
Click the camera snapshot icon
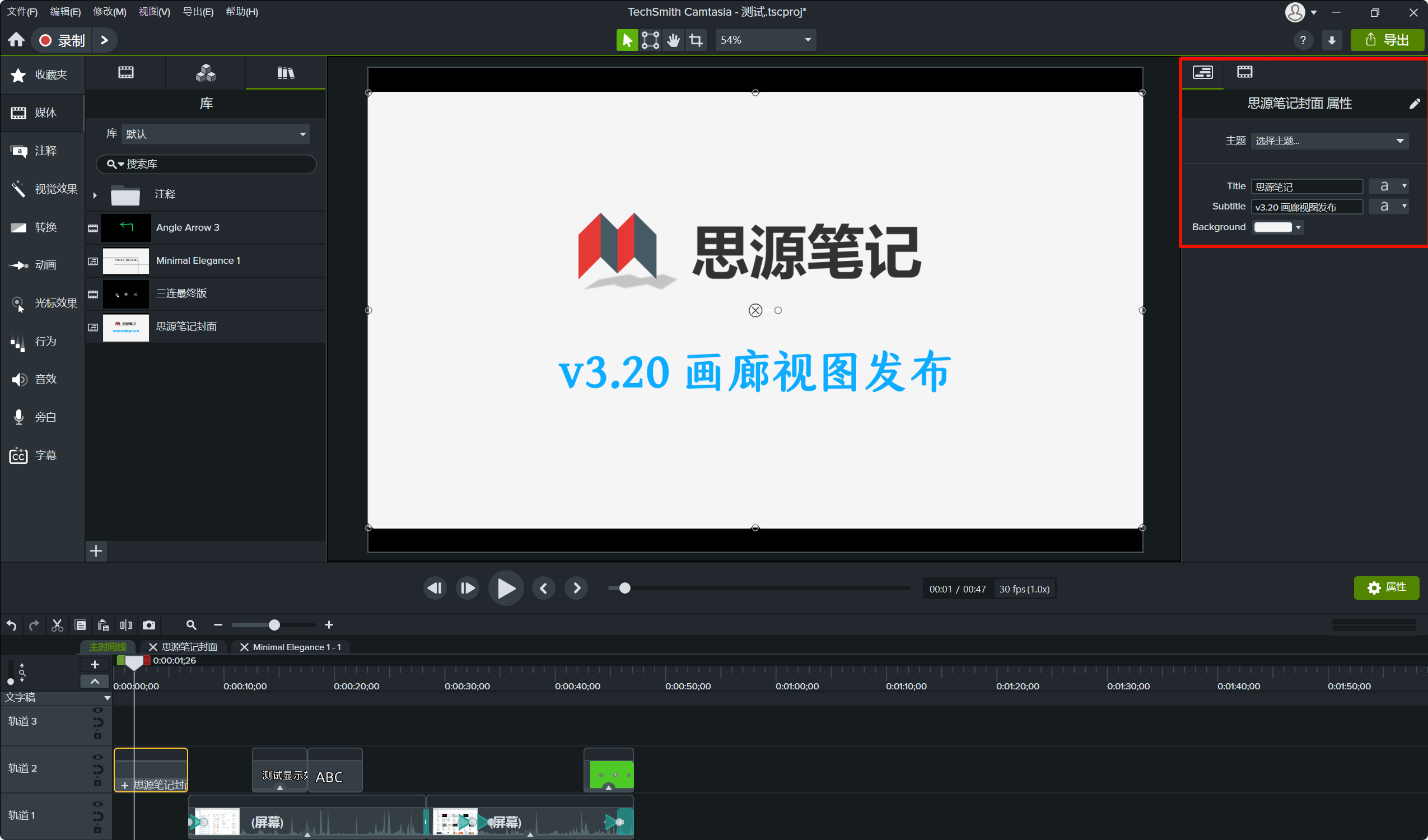(x=149, y=624)
